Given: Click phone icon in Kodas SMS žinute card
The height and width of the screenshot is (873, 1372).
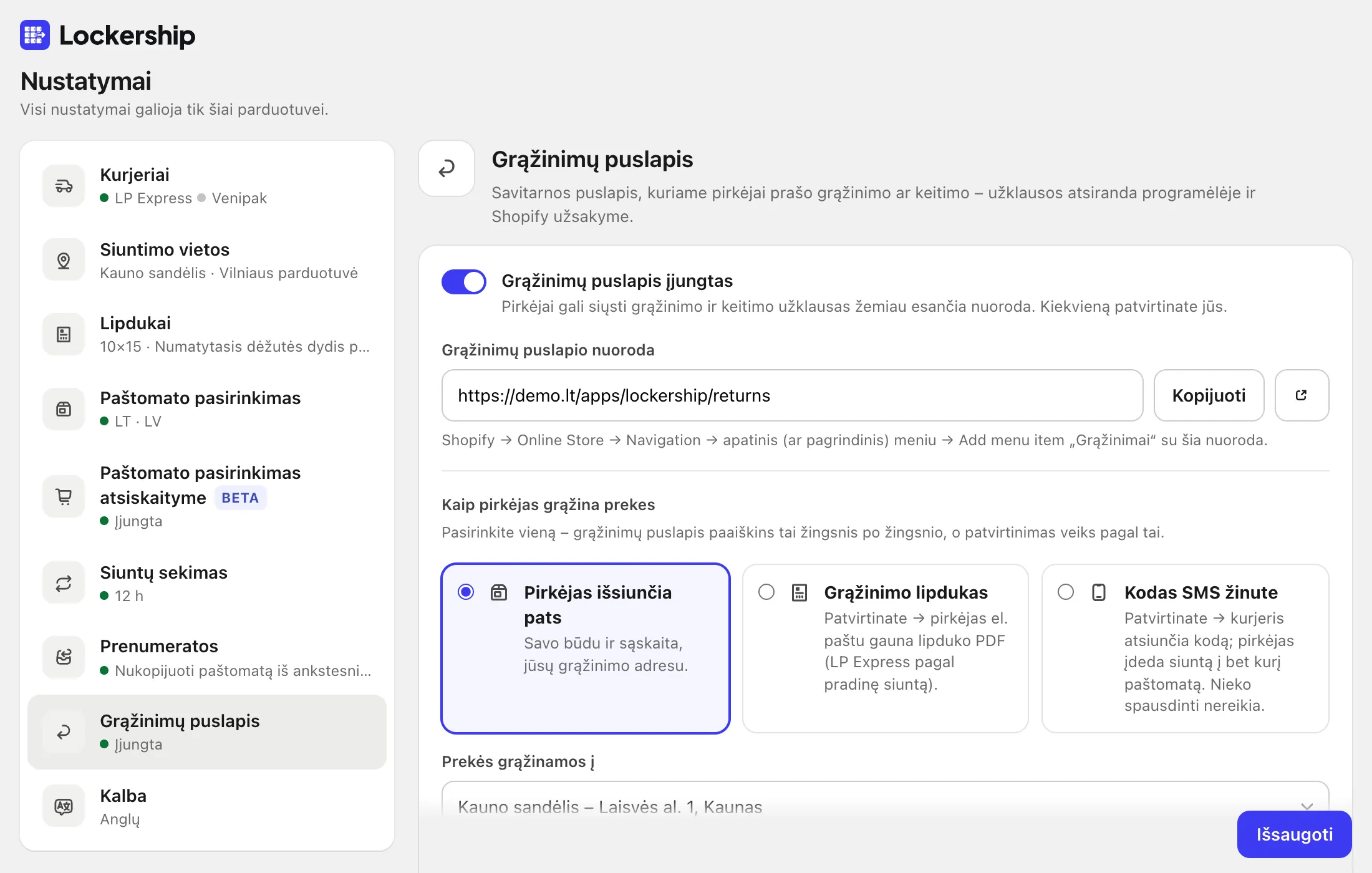Looking at the screenshot, I should 1099,592.
